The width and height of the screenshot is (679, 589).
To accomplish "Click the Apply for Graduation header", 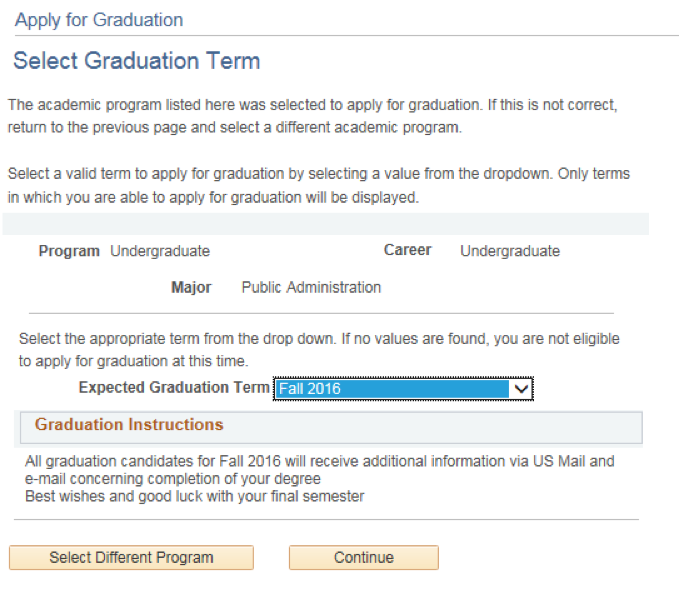I will pos(99,20).
